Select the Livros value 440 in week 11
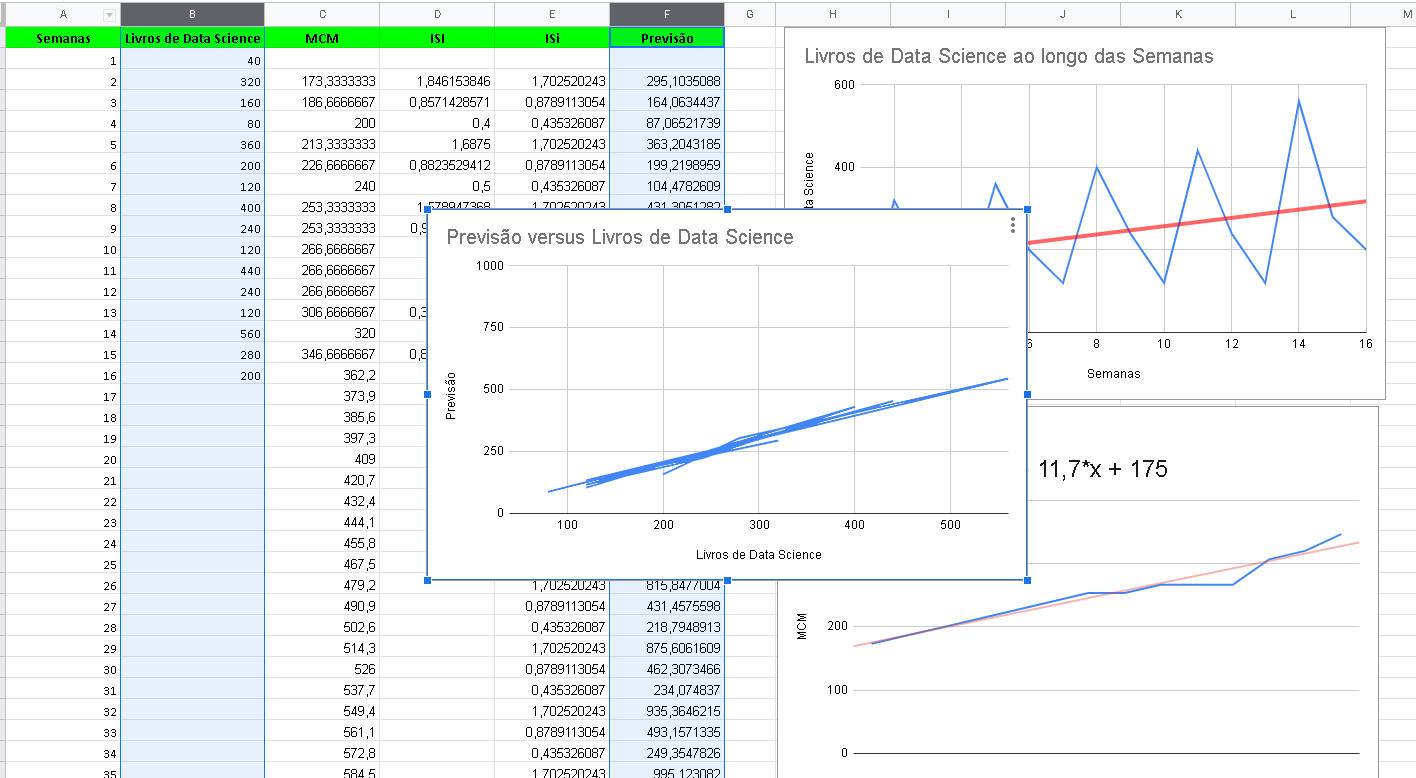The image size is (1416, 778). click(192, 270)
